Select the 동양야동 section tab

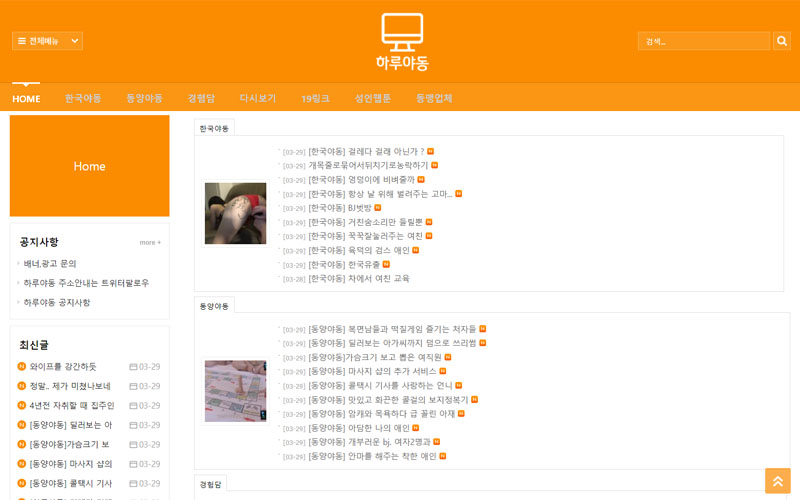pyautogui.click(x=214, y=306)
